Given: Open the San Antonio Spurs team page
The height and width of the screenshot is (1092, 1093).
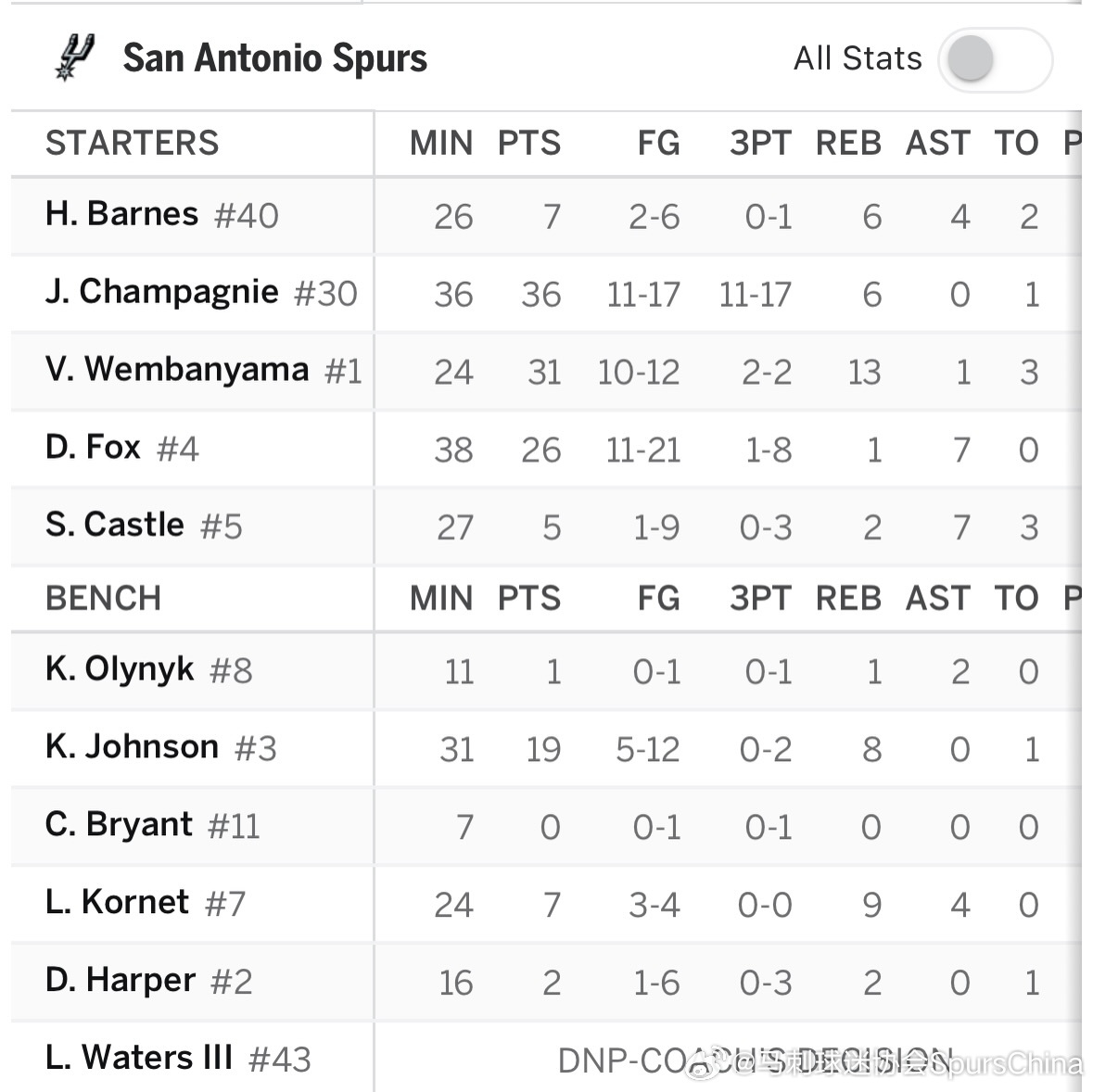Looking at the screenshot, I should 274,58.
